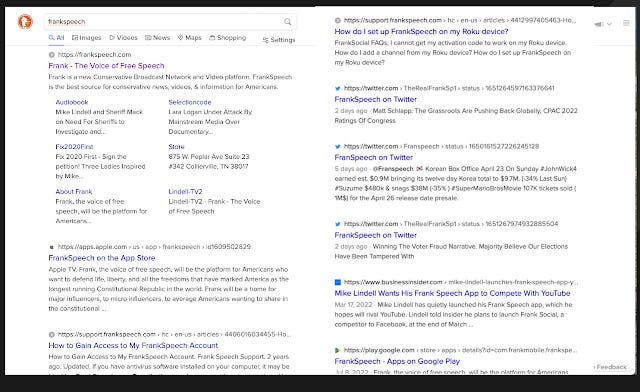Open 'FranSpeech on Twitter' result
Viewport: 640px width, 392px height.
373,157
